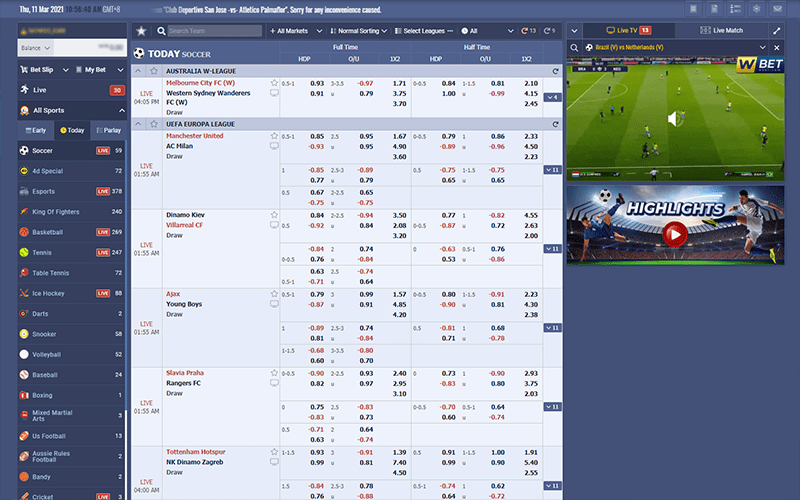
Task: Refresh the Australia W-League odds
Action: coord(555,71)
